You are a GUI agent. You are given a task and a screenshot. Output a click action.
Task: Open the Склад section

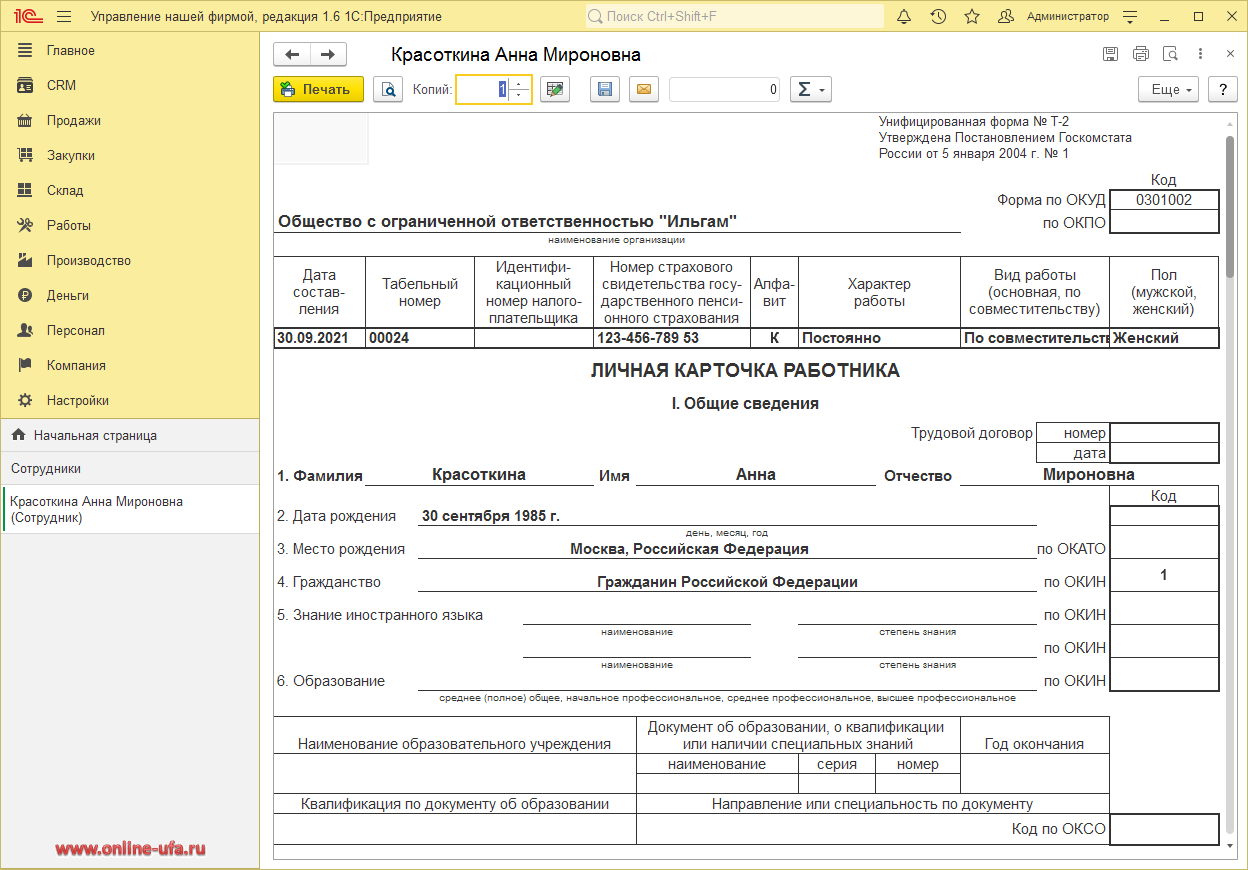(x=130, y=190)
